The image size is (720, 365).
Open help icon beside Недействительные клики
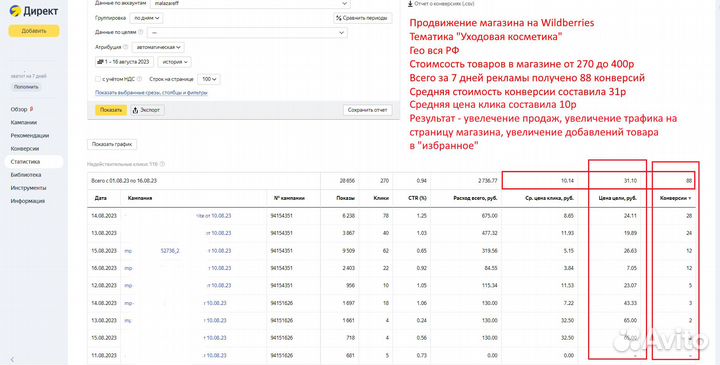(x=162, y=164)
